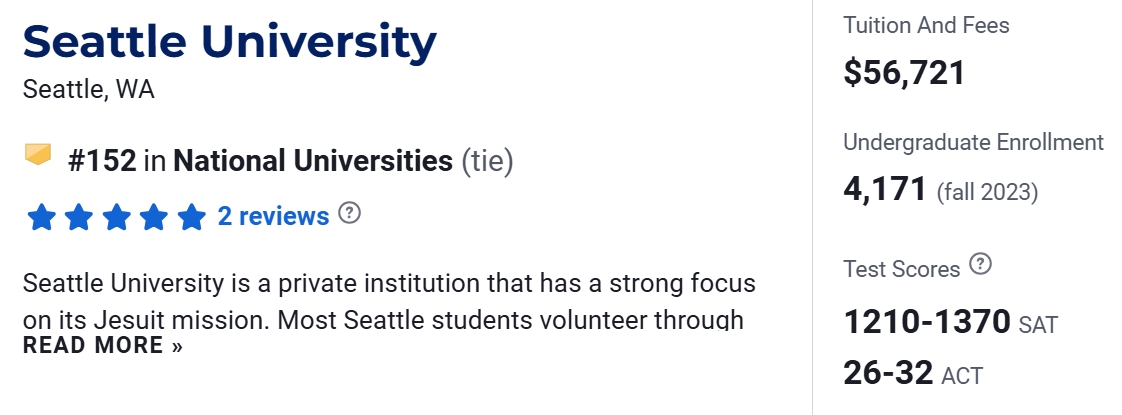The image size is (1122, 415).
Task: Click the 26-32 ACT score range
Action: pyautogui.click(x=889, y=374)
